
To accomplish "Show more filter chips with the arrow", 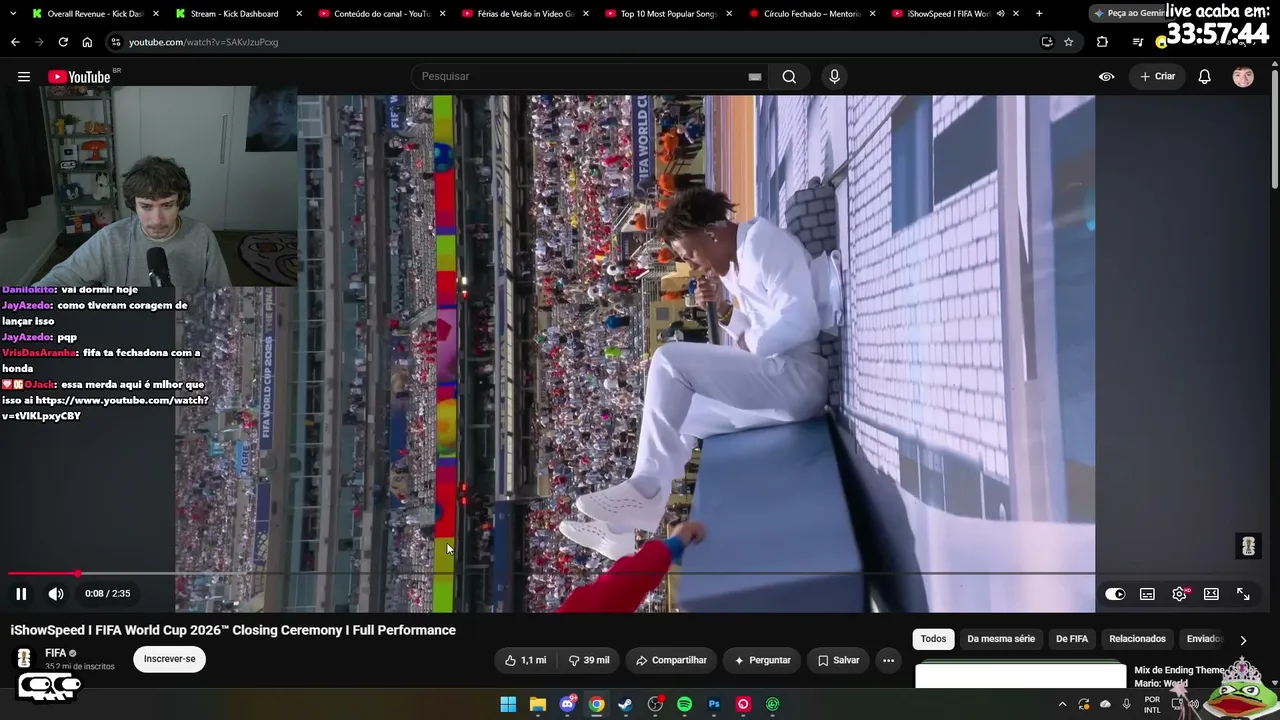I will [x=1243, y=640].
